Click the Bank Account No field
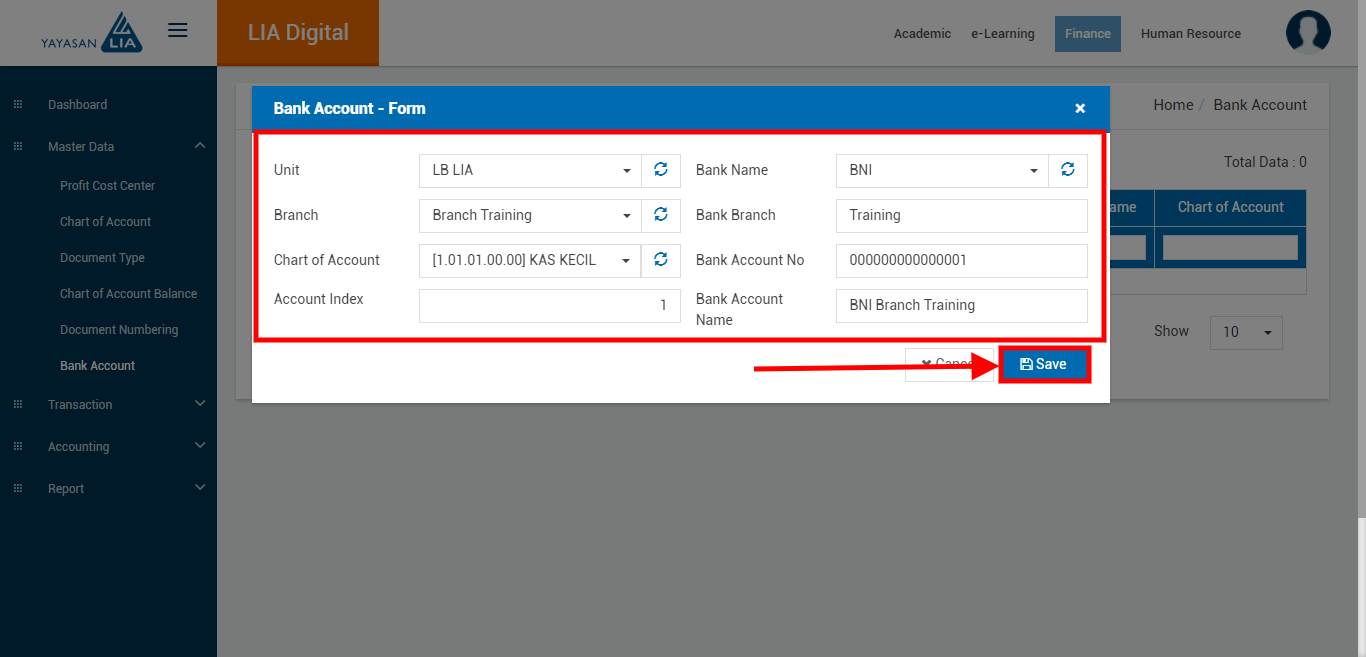Image resolution: width=1366 pixels, height=657 pixels. point(961,260)
